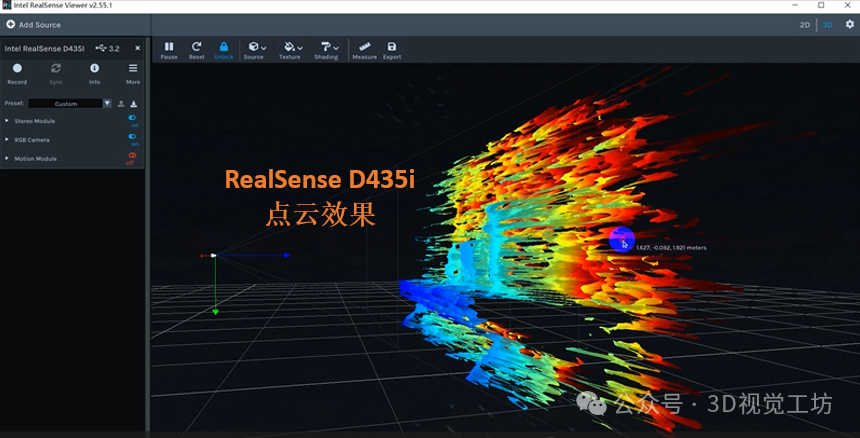Click the USB 3.2 indicator

107,48
